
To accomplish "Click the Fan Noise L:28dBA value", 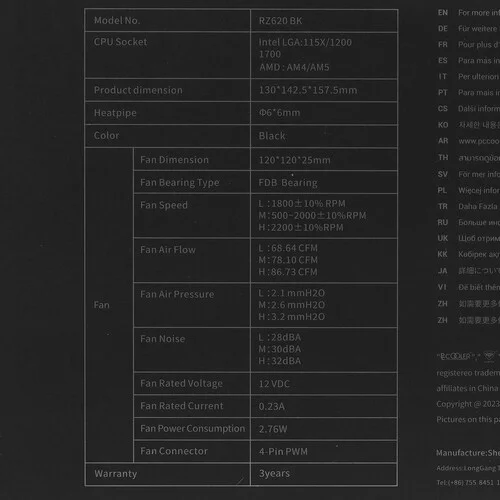I will (280, 337).
